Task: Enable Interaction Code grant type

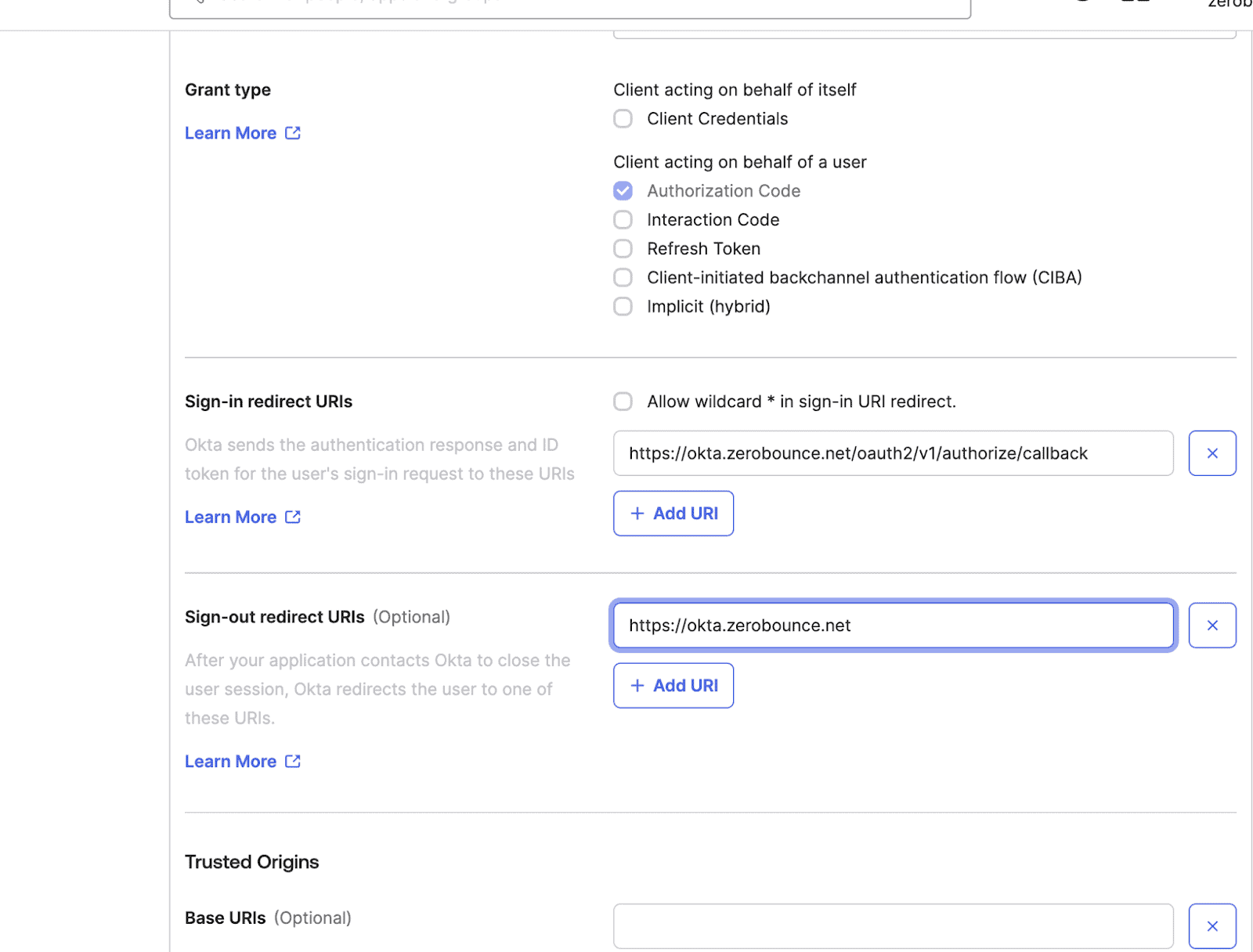Action: (623, 219)
